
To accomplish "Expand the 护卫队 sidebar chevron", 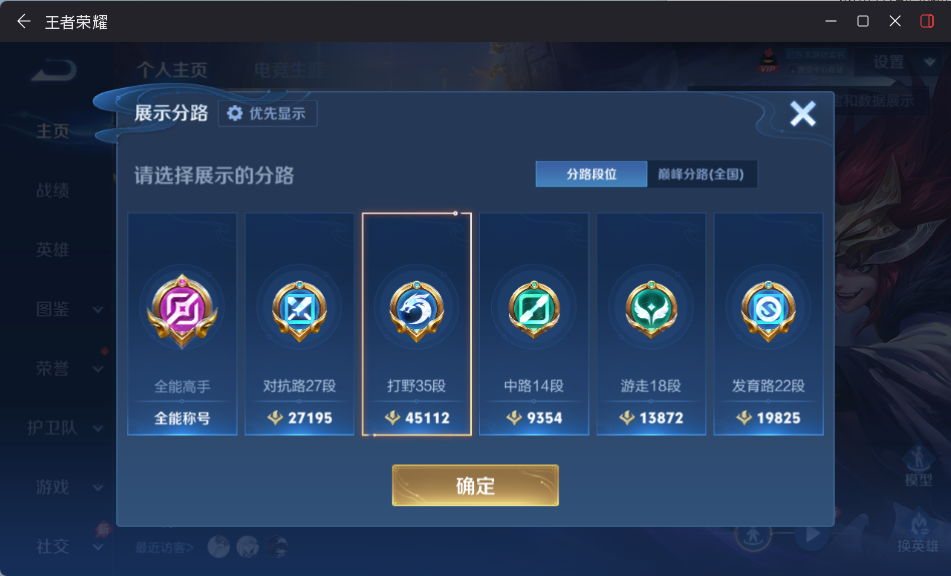I will point(98,429).
